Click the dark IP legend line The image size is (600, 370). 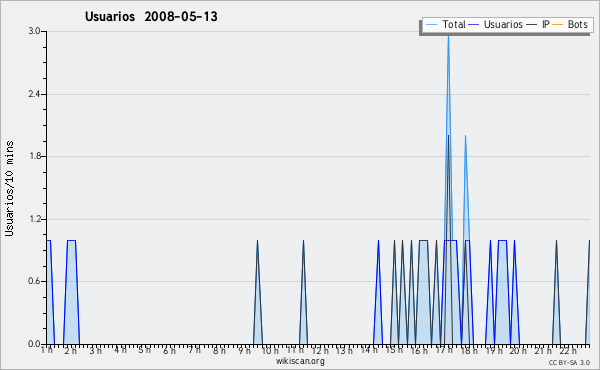(x=532, y=25)
